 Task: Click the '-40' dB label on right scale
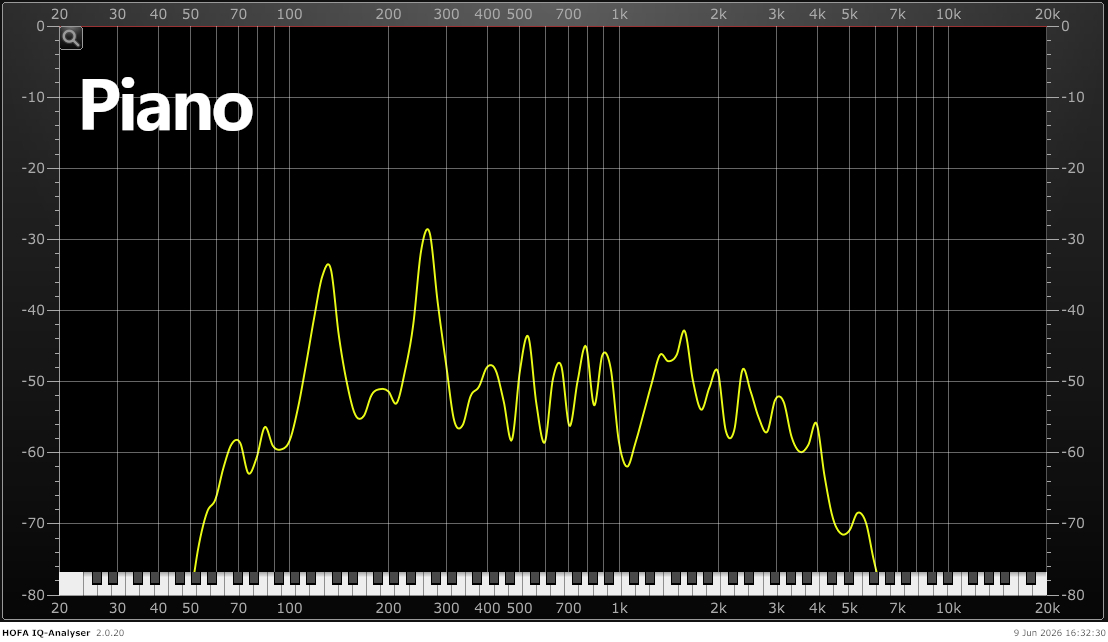(x=1073, y=310)
